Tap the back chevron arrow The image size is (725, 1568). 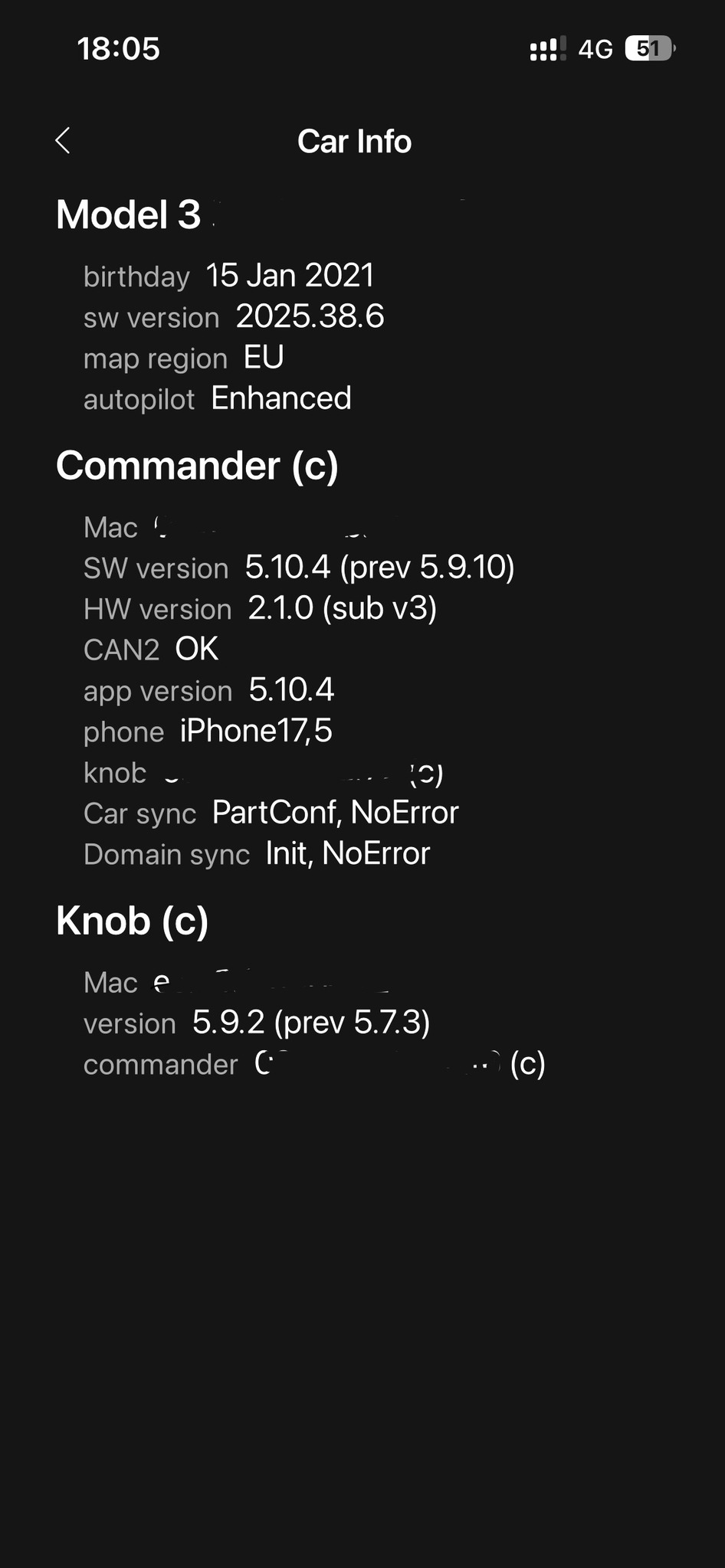[x=64, y=141]
